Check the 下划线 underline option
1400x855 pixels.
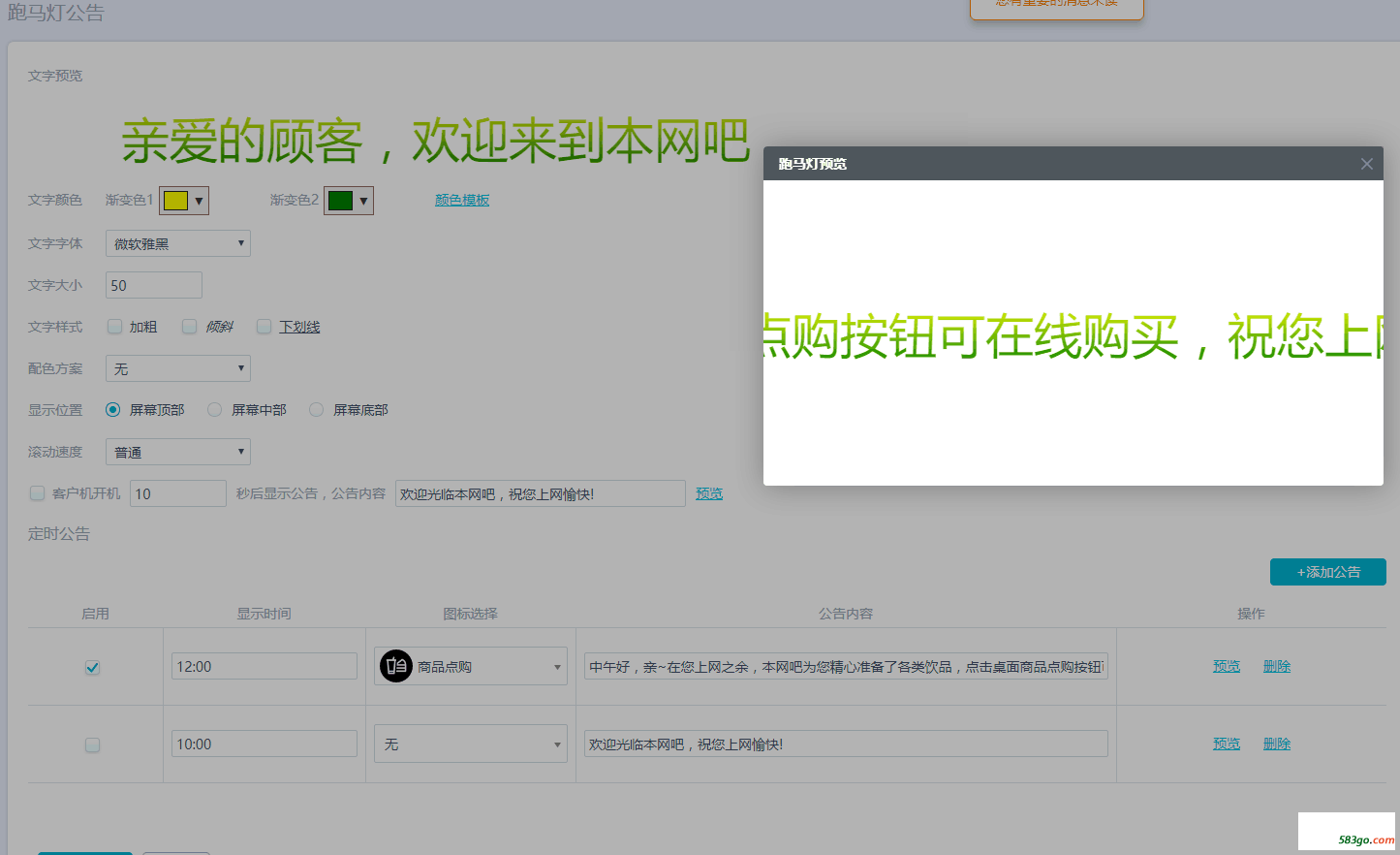264,327
